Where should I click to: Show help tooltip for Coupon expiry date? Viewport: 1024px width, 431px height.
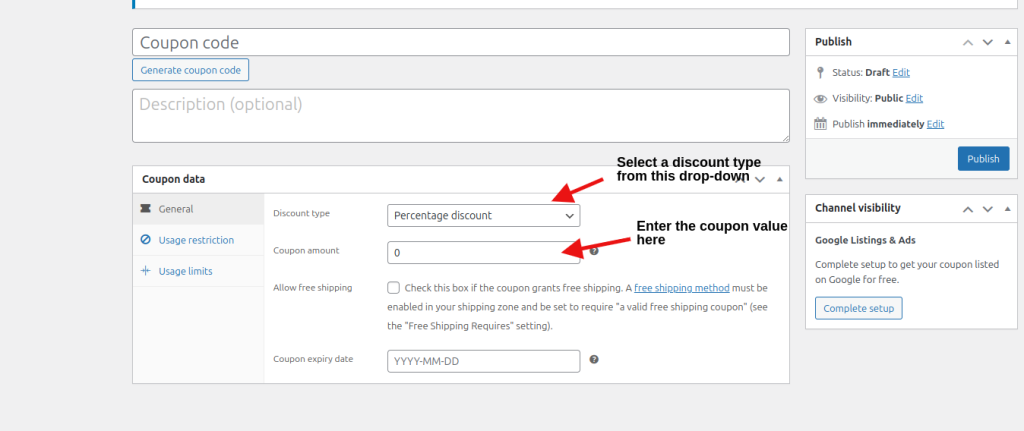pos(594,359)
